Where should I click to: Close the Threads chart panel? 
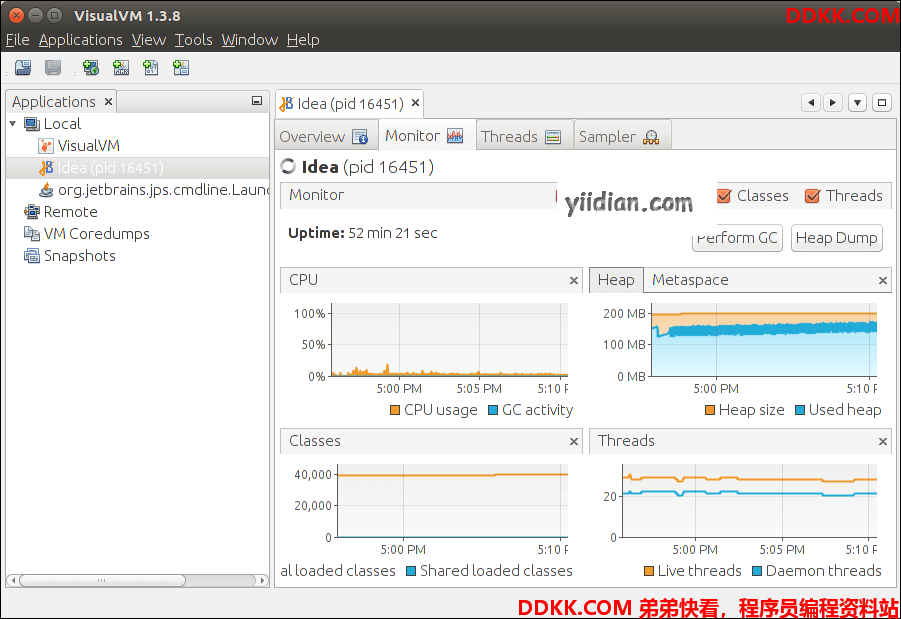click(883, 441)
